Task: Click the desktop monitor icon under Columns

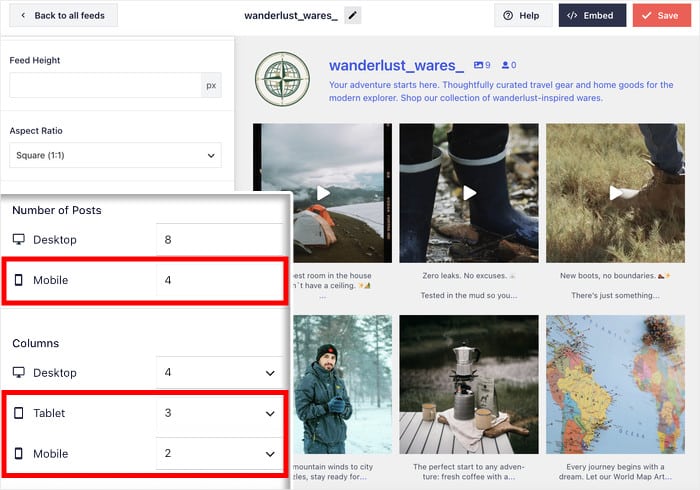Action: 19,372
